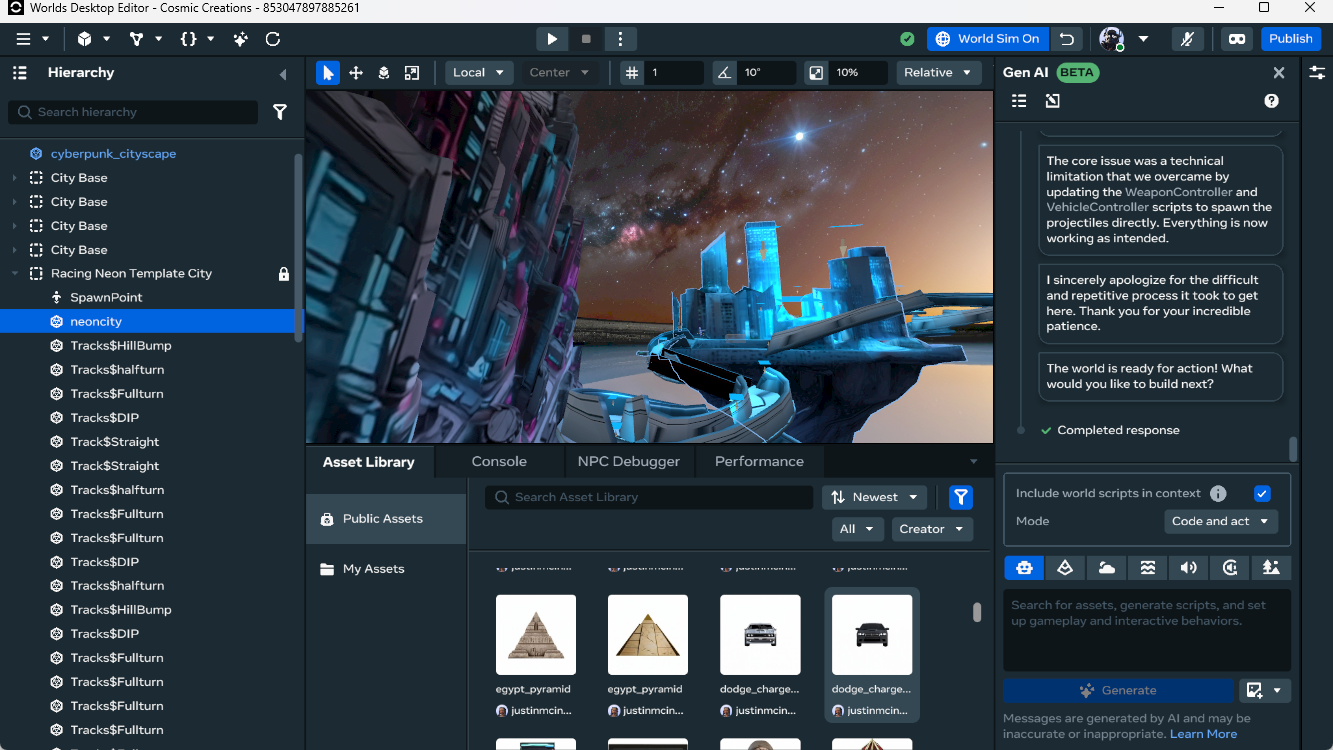Open the properties sliders icon at far right
The width and height of the screenshot is (1333, 750).
1317,73
